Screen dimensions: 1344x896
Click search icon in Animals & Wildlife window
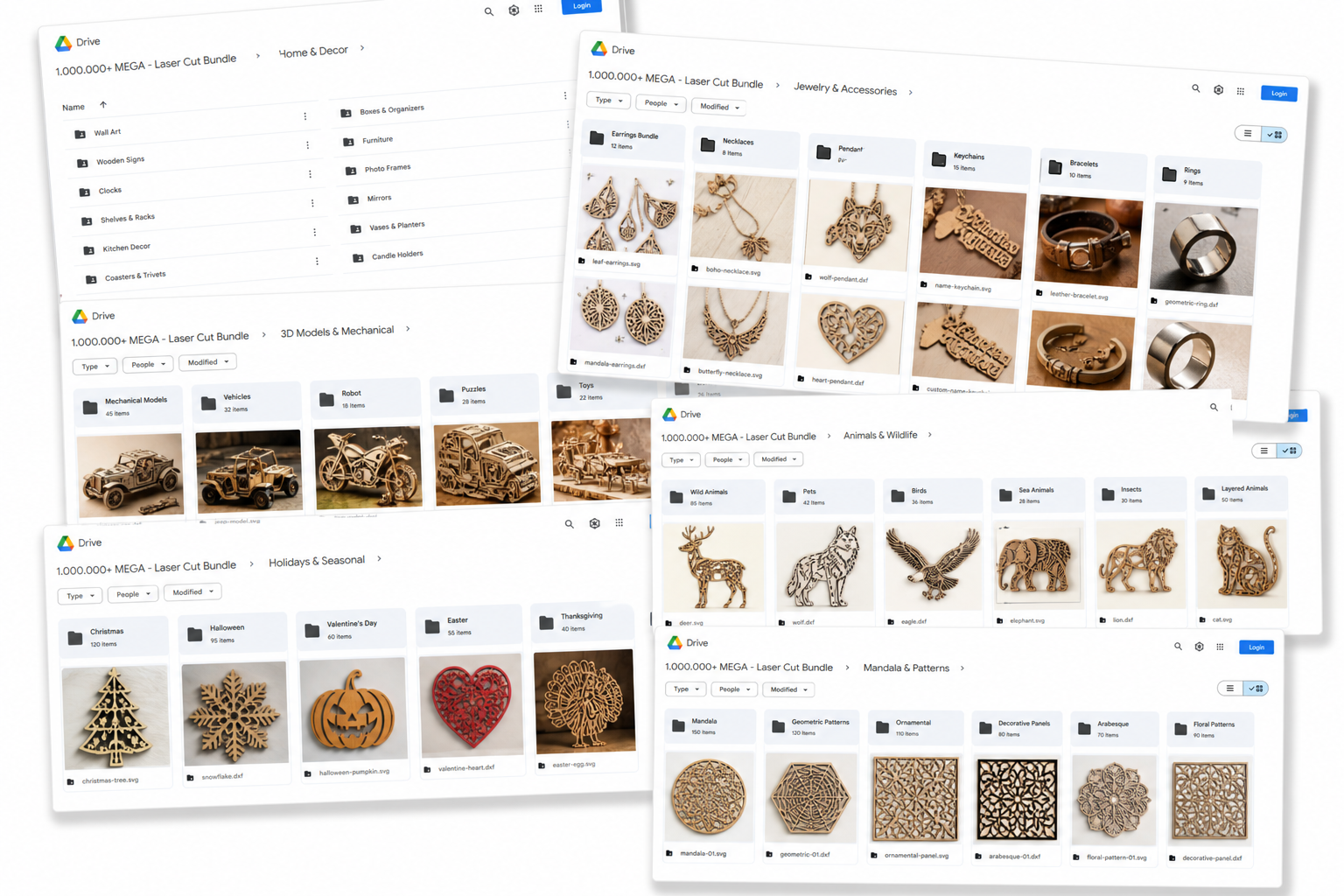click(x=1214, y=407)
